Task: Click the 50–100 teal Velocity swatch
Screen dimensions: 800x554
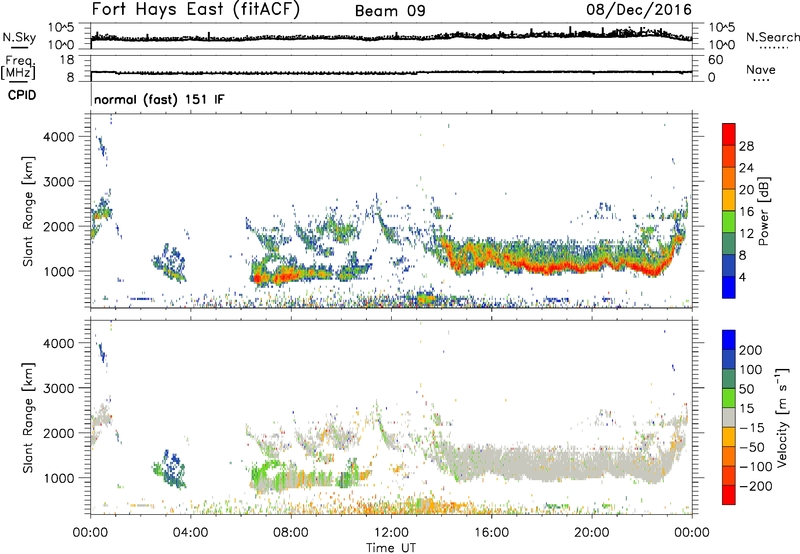Action: [729, 379]
